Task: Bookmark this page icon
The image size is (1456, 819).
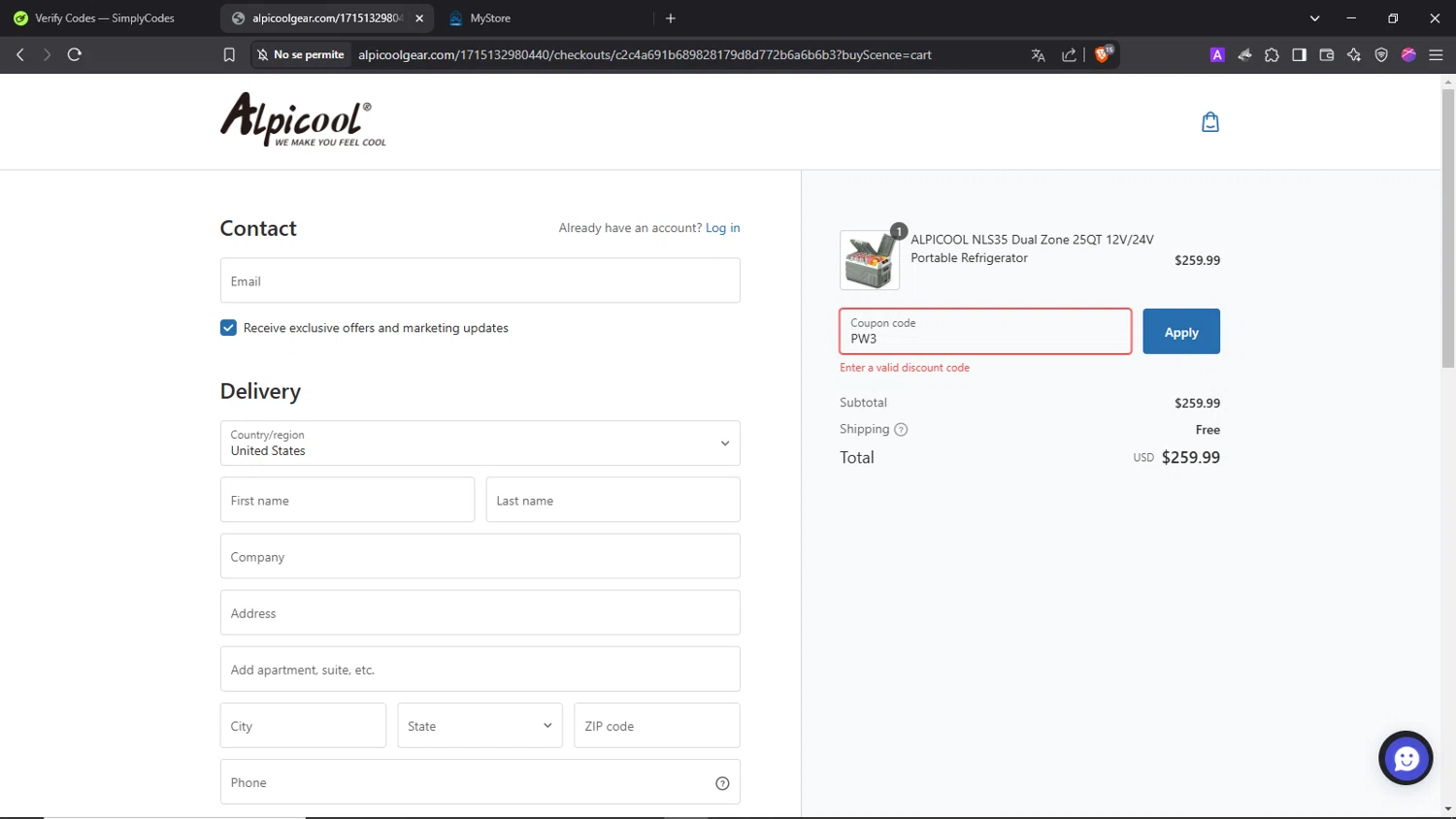Action: pyautogui.click(x=229, y=55)
